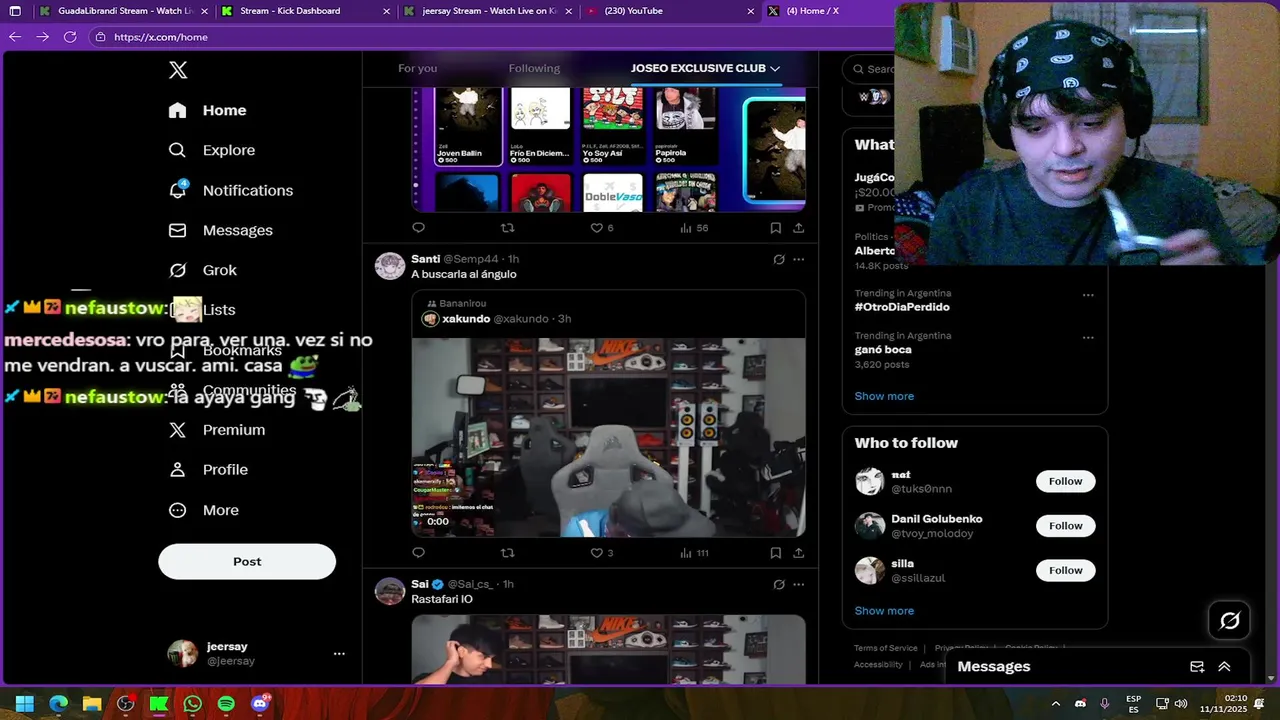The image size is (1280, 720).
Task: Open WhatsApp from the taskbar
Action: click(x=192, y=704)
